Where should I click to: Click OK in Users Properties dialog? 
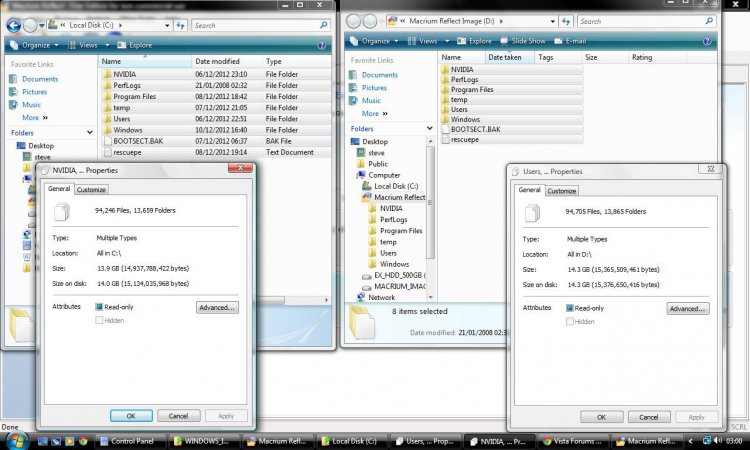602,417
